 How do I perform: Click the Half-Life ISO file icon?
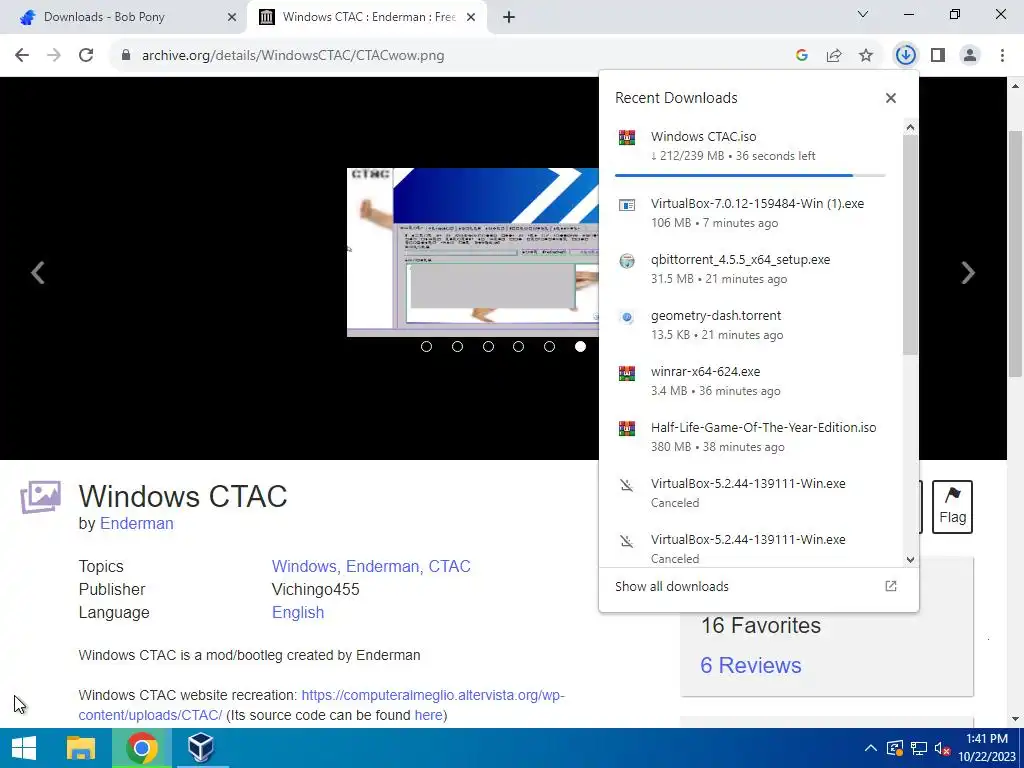(x=627, y=429)
